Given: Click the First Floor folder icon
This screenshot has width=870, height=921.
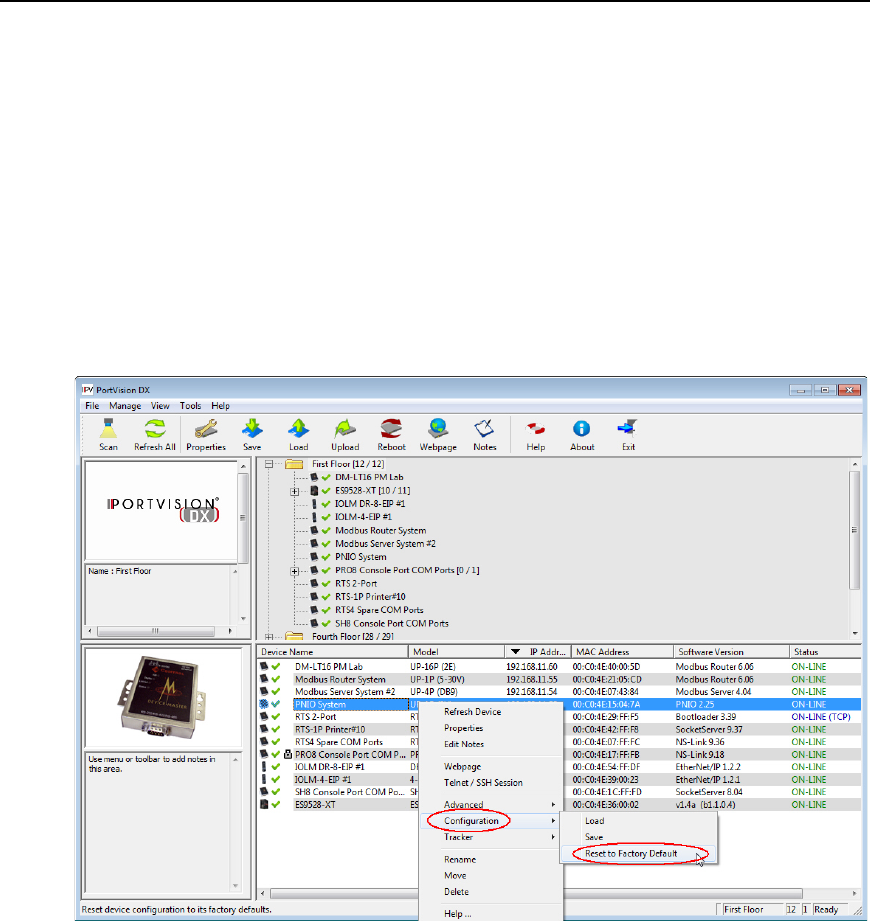Looking at the screenshot, I should 294,464.
